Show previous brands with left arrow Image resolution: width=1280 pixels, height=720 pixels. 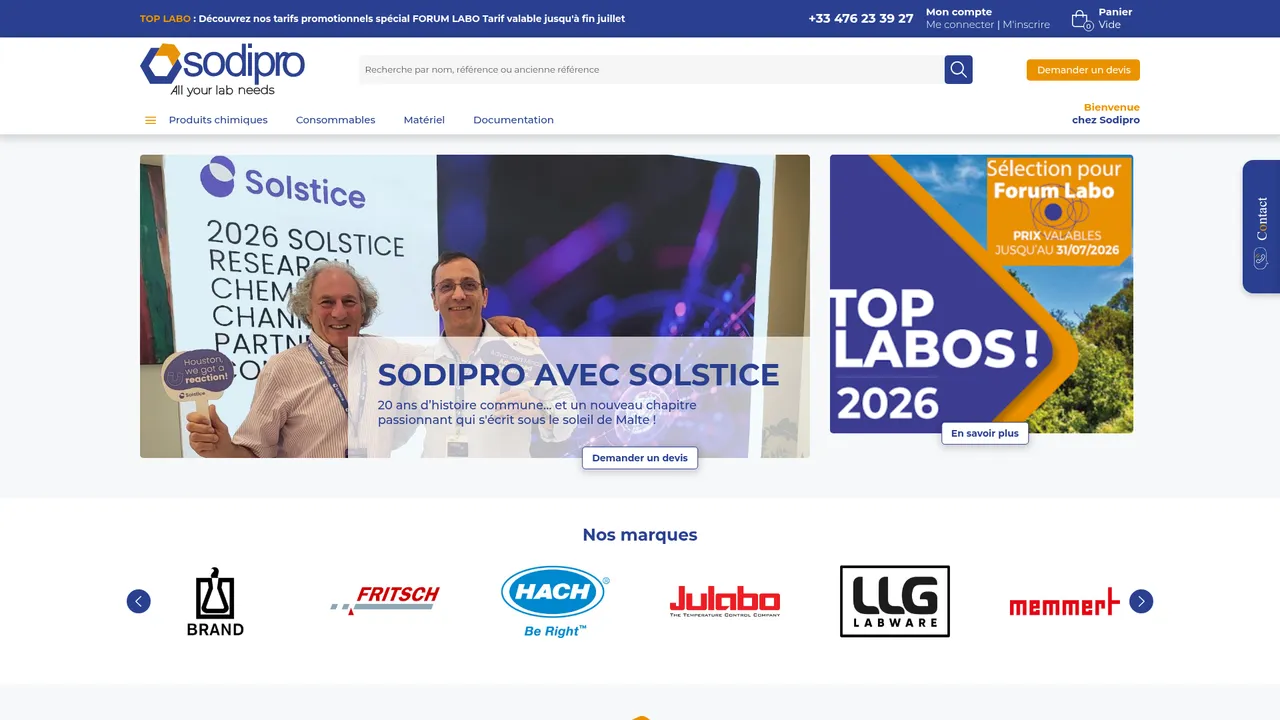[x=139, y=601]
